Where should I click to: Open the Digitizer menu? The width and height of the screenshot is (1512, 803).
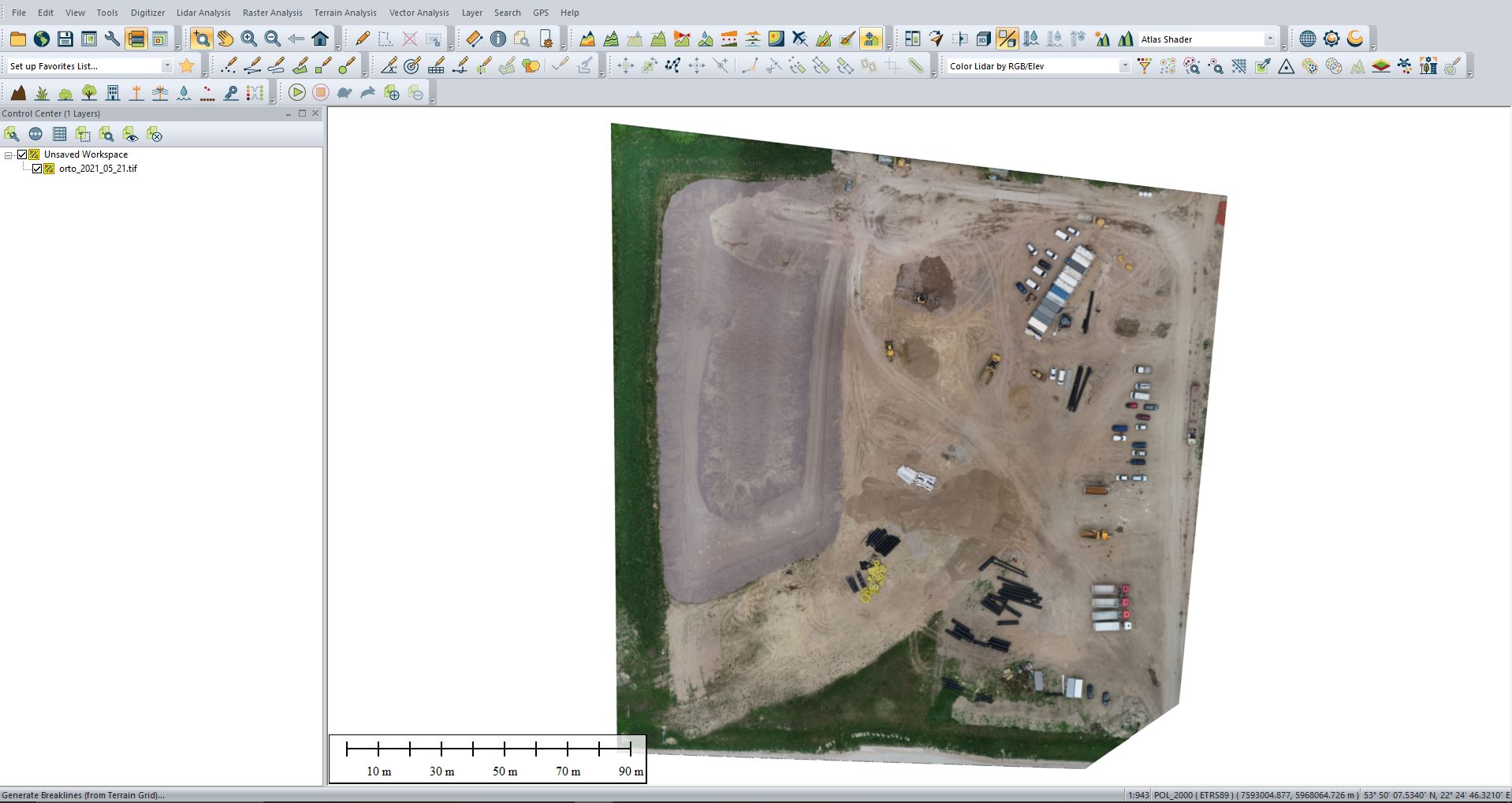click(147, 13)
